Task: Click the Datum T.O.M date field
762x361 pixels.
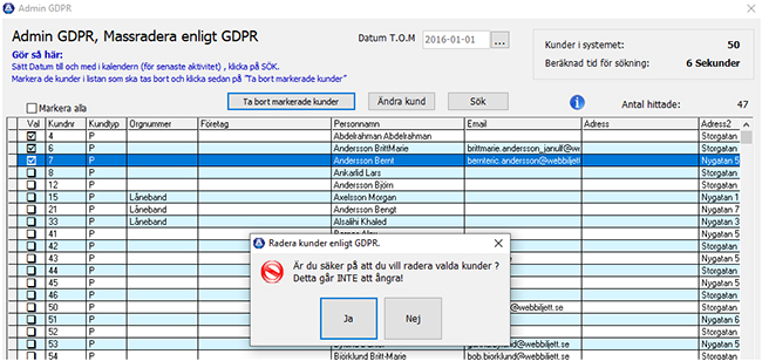Action: coord(456,40)
